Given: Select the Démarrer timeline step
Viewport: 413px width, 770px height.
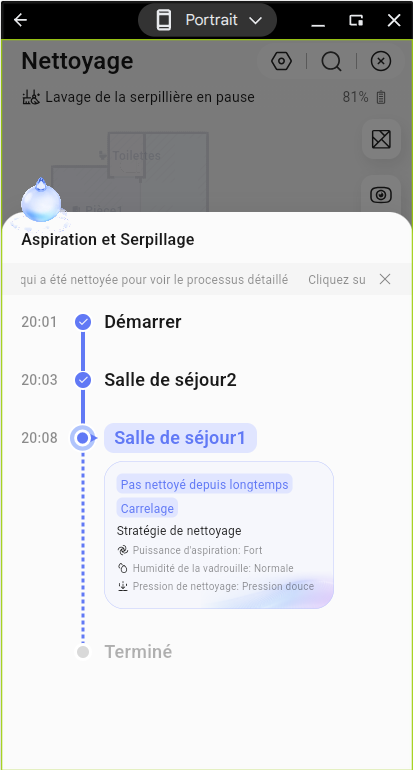Looking at the screenshot, I should (x=142, y=322).
